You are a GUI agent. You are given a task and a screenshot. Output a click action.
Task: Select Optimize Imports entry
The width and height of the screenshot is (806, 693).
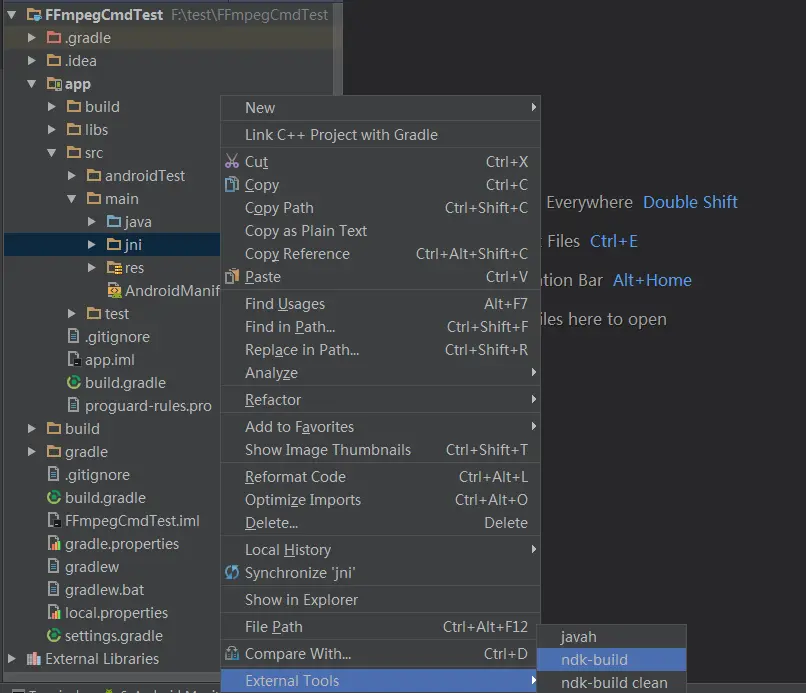pyautogui.click(x=380, y=500)
